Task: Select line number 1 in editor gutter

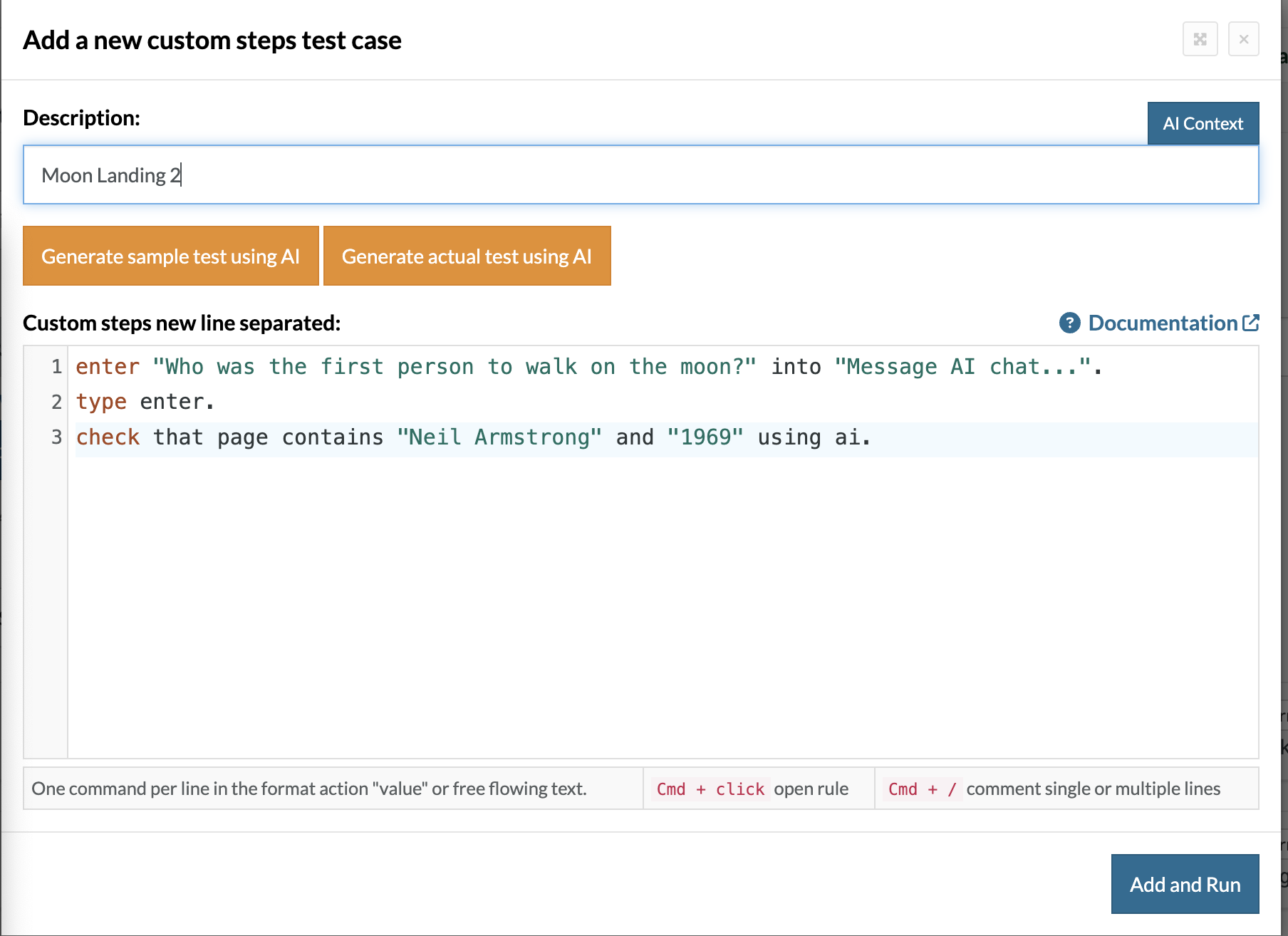Action: (x=56, y=367)
